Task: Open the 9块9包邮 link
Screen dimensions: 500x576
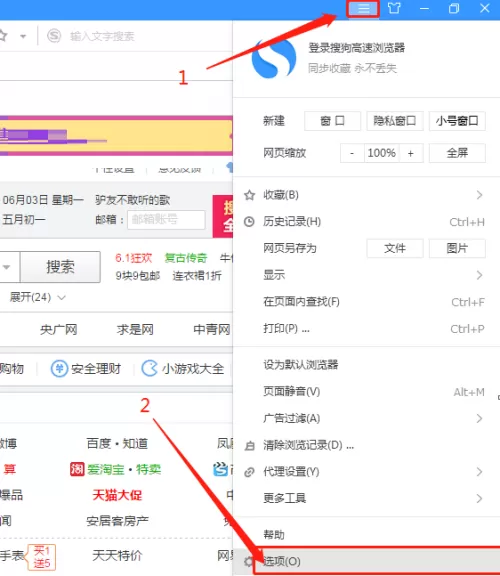Action: tap(138, 276)
